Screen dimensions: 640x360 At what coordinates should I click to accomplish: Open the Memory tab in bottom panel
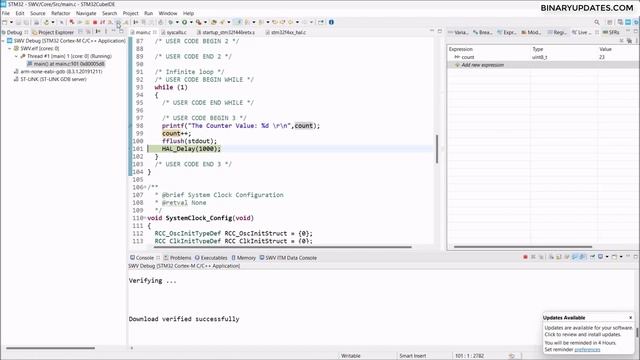[243, 258]
